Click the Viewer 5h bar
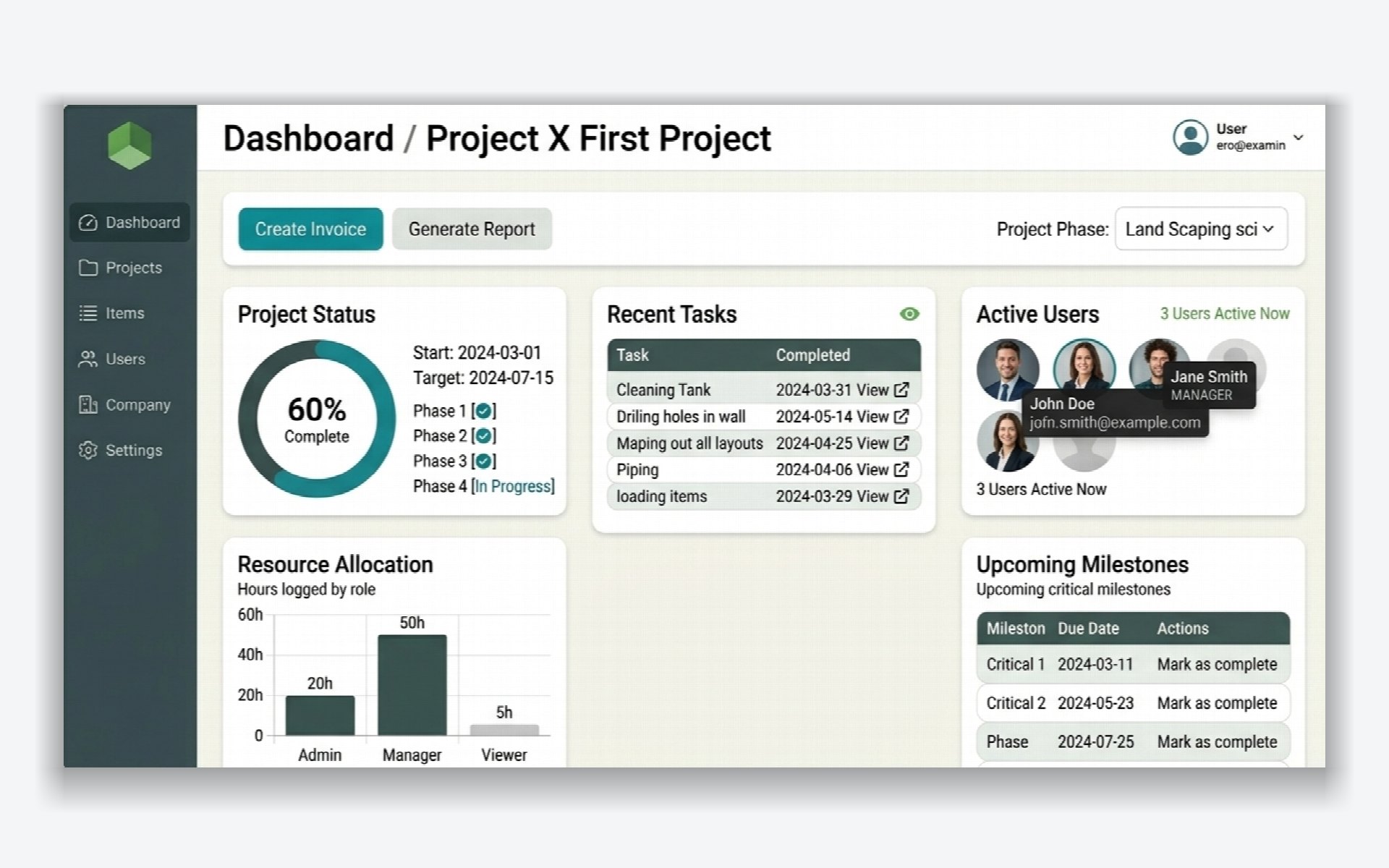1389x868 pixels. pos(504,730)
